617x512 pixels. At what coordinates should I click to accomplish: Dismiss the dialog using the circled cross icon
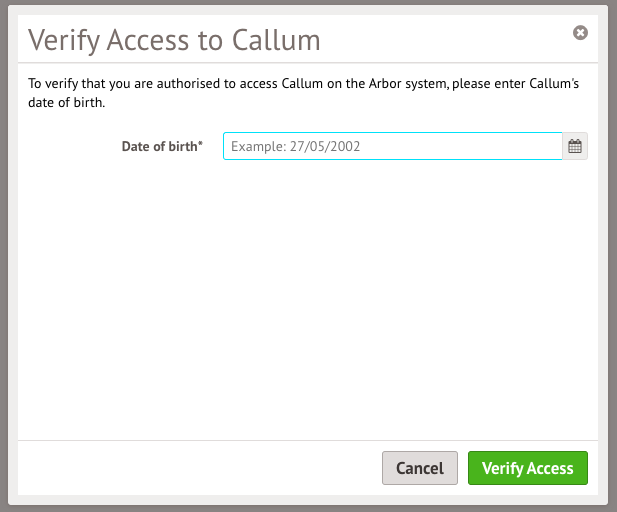point(580,33)
